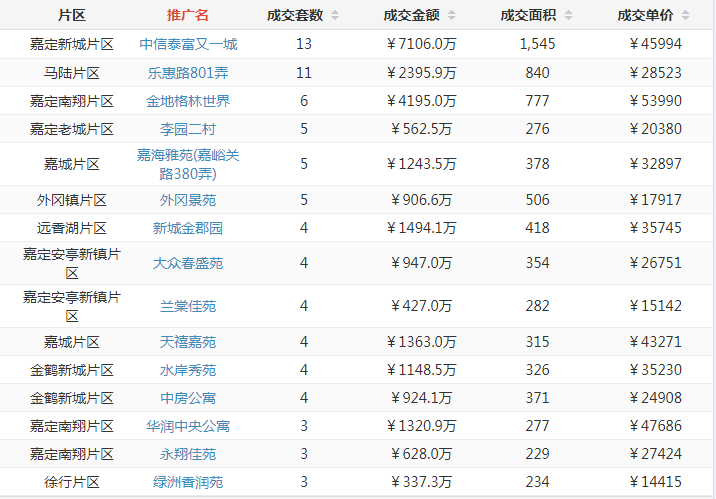Open the 中房公寓 link
This screenshot has height=499, width=716.
188,398
